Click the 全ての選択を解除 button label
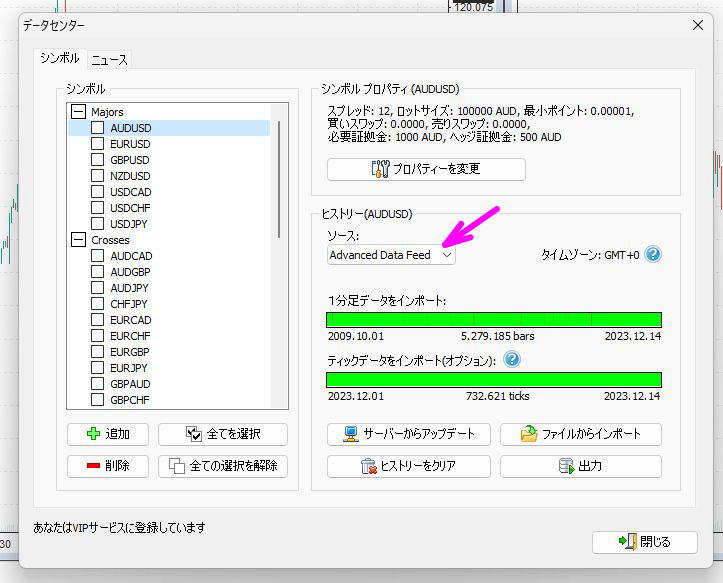 click(234, 466)
